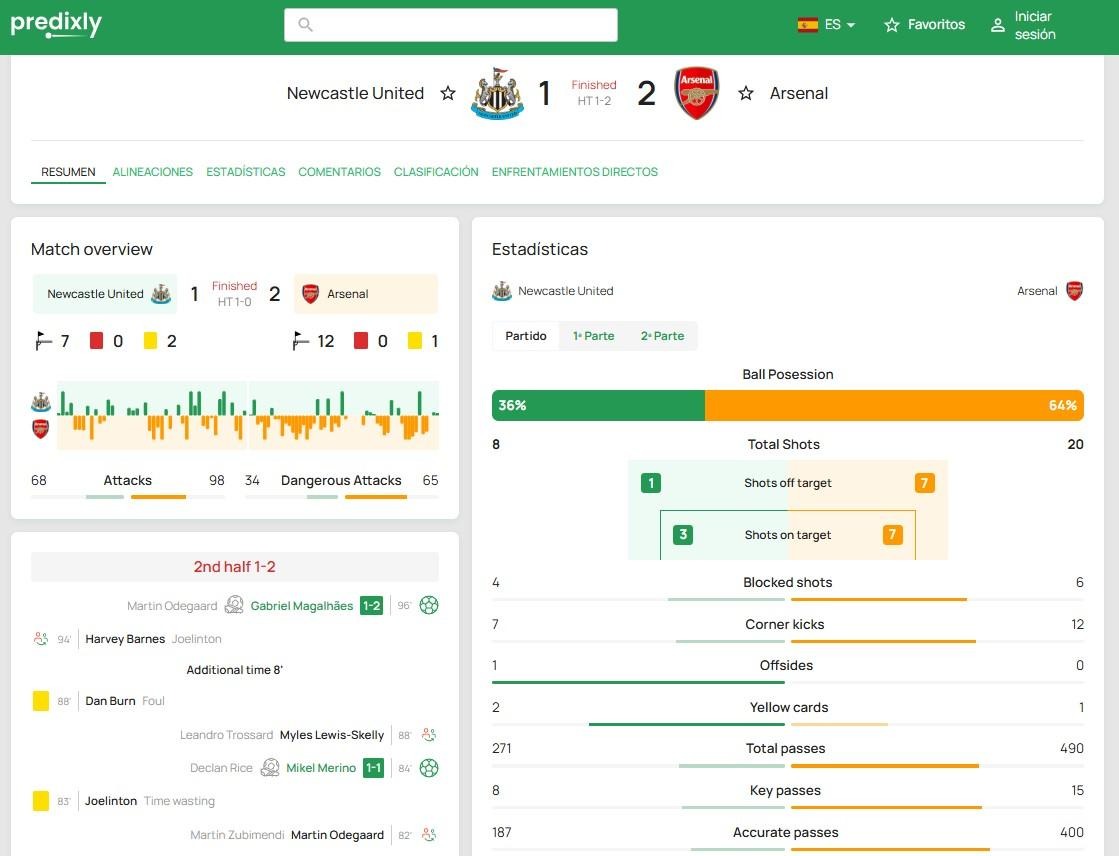Open the Estadísticas tab
1119x856 pixels.
coord(246,172)
